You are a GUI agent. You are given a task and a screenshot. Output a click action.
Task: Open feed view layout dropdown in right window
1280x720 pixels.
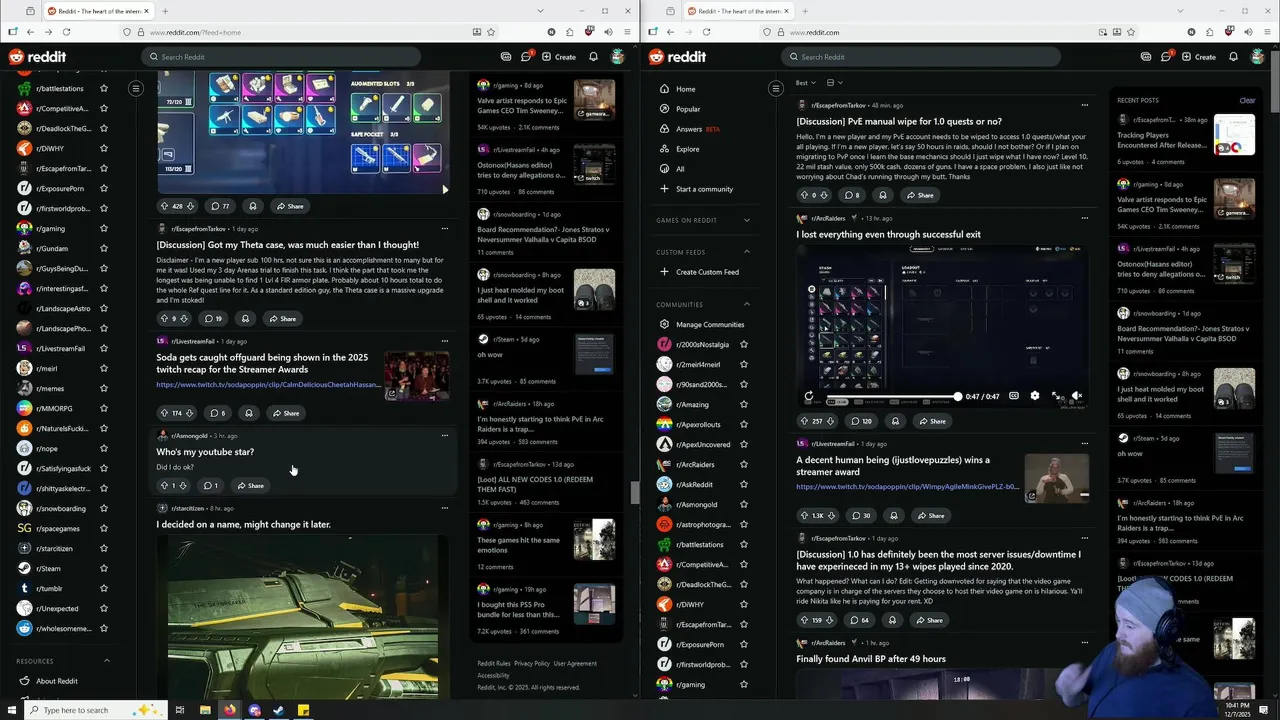(x=835, y=83)
